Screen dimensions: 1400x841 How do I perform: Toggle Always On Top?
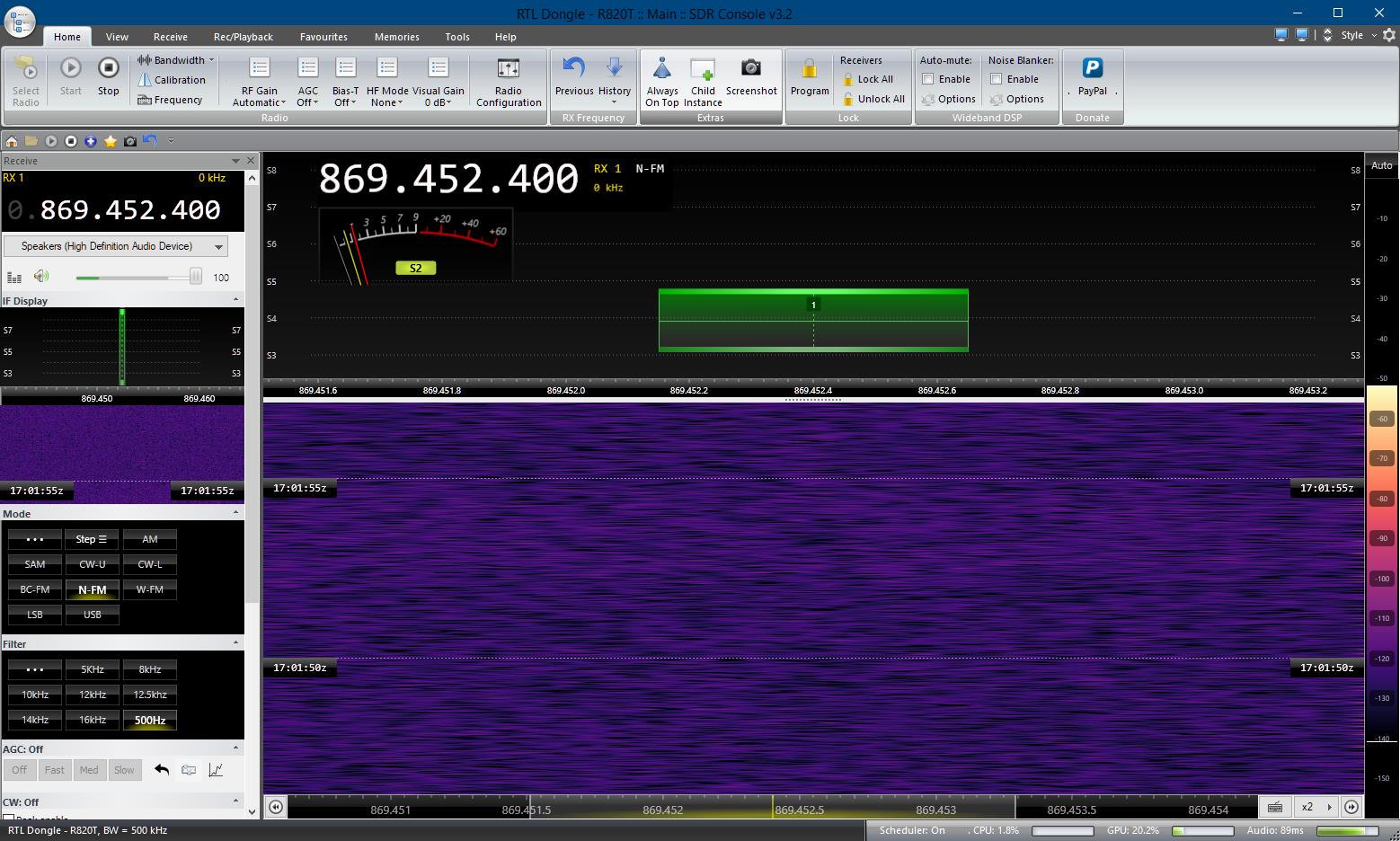coord(662,79)
